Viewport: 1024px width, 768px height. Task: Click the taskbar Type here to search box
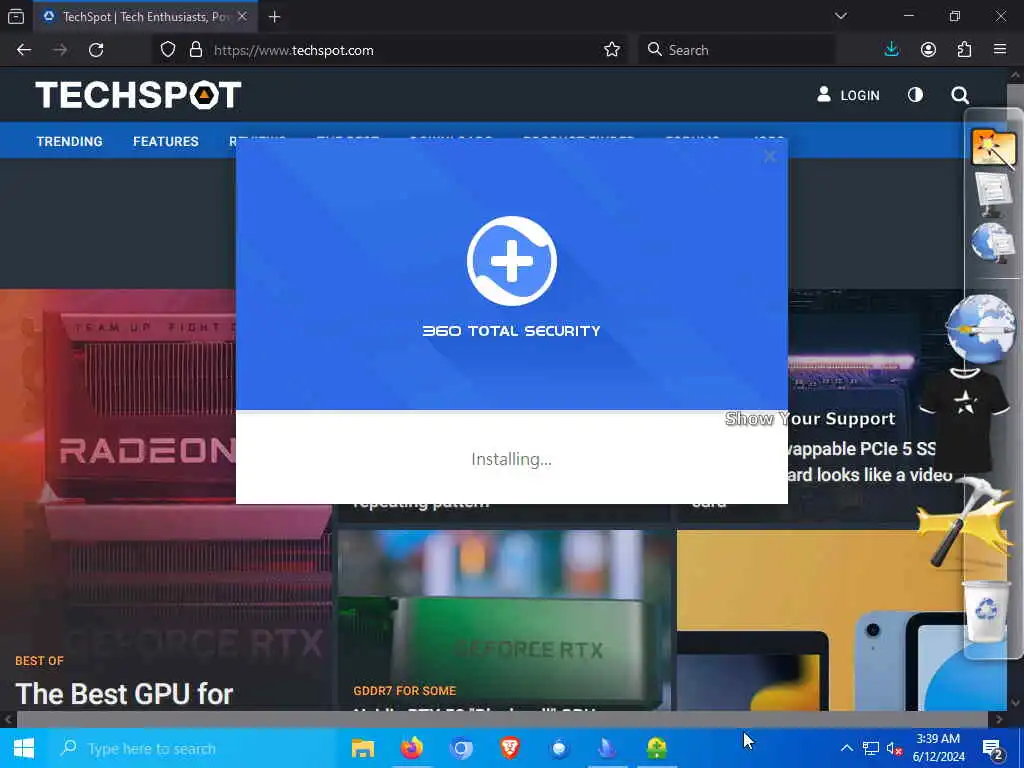point(189,748)
